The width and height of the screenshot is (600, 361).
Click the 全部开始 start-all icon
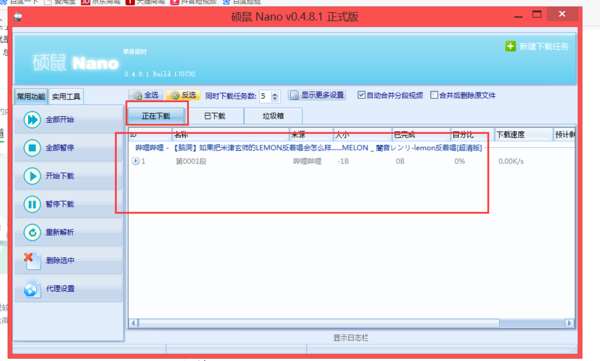(x=32, y=120)
